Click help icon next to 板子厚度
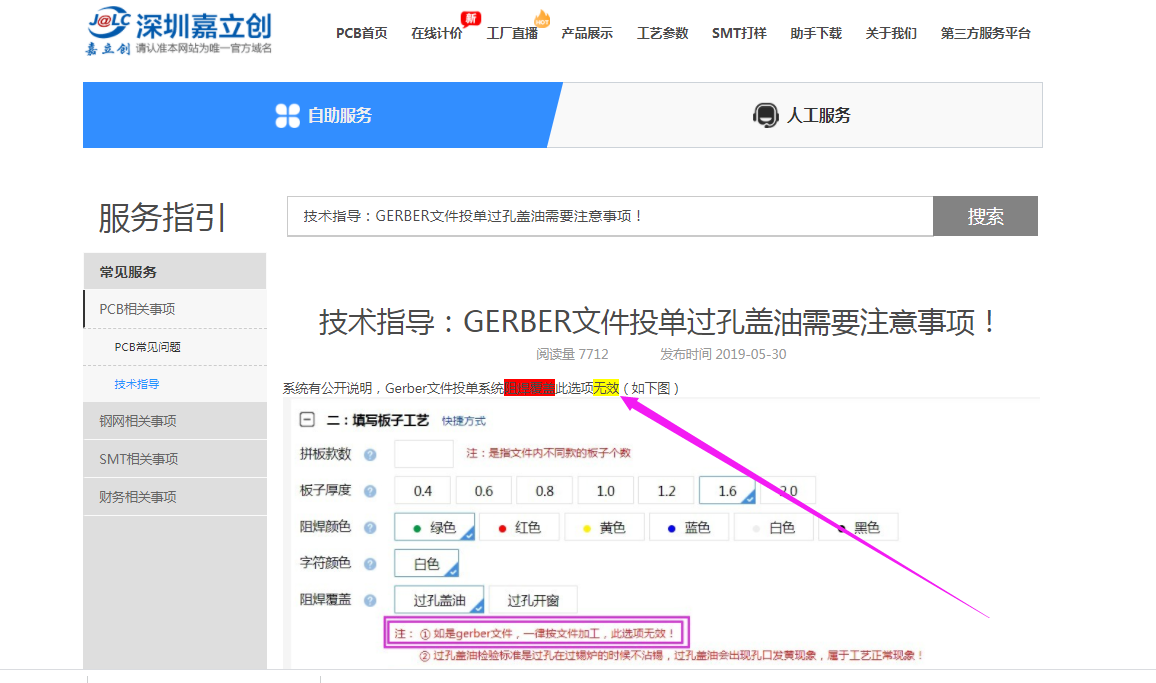 [370, 491]
